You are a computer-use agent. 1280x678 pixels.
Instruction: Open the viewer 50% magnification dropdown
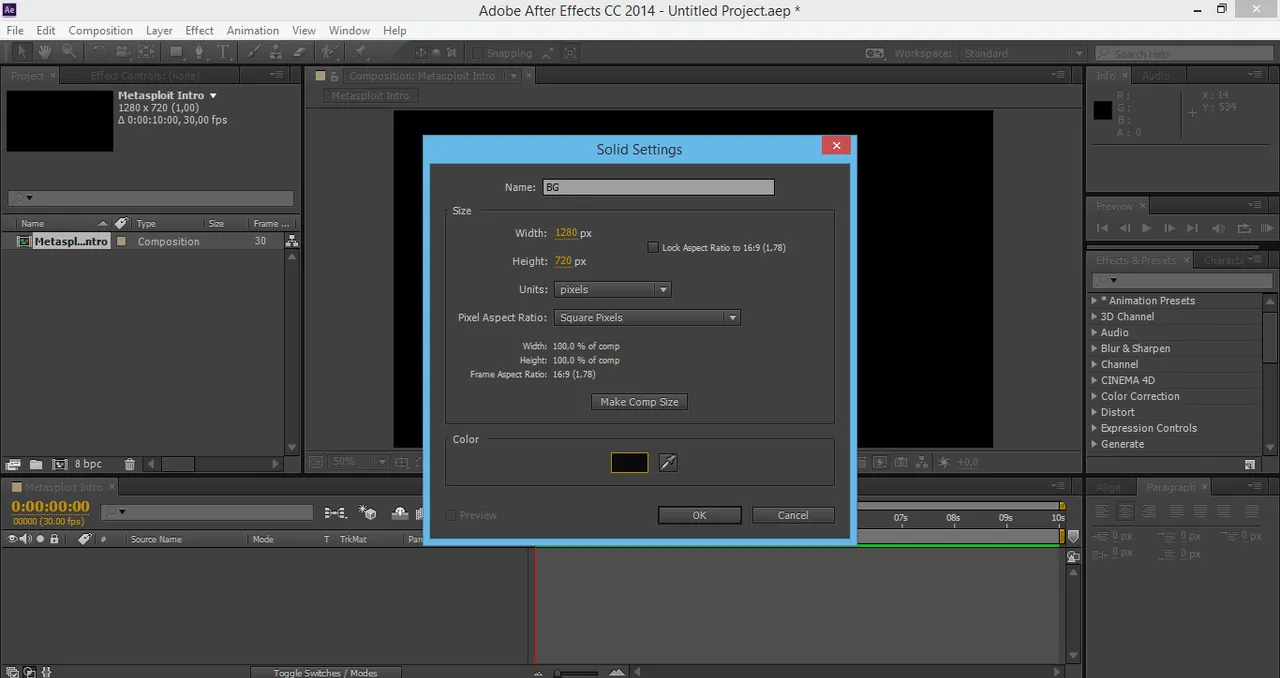tap(358, 462)
